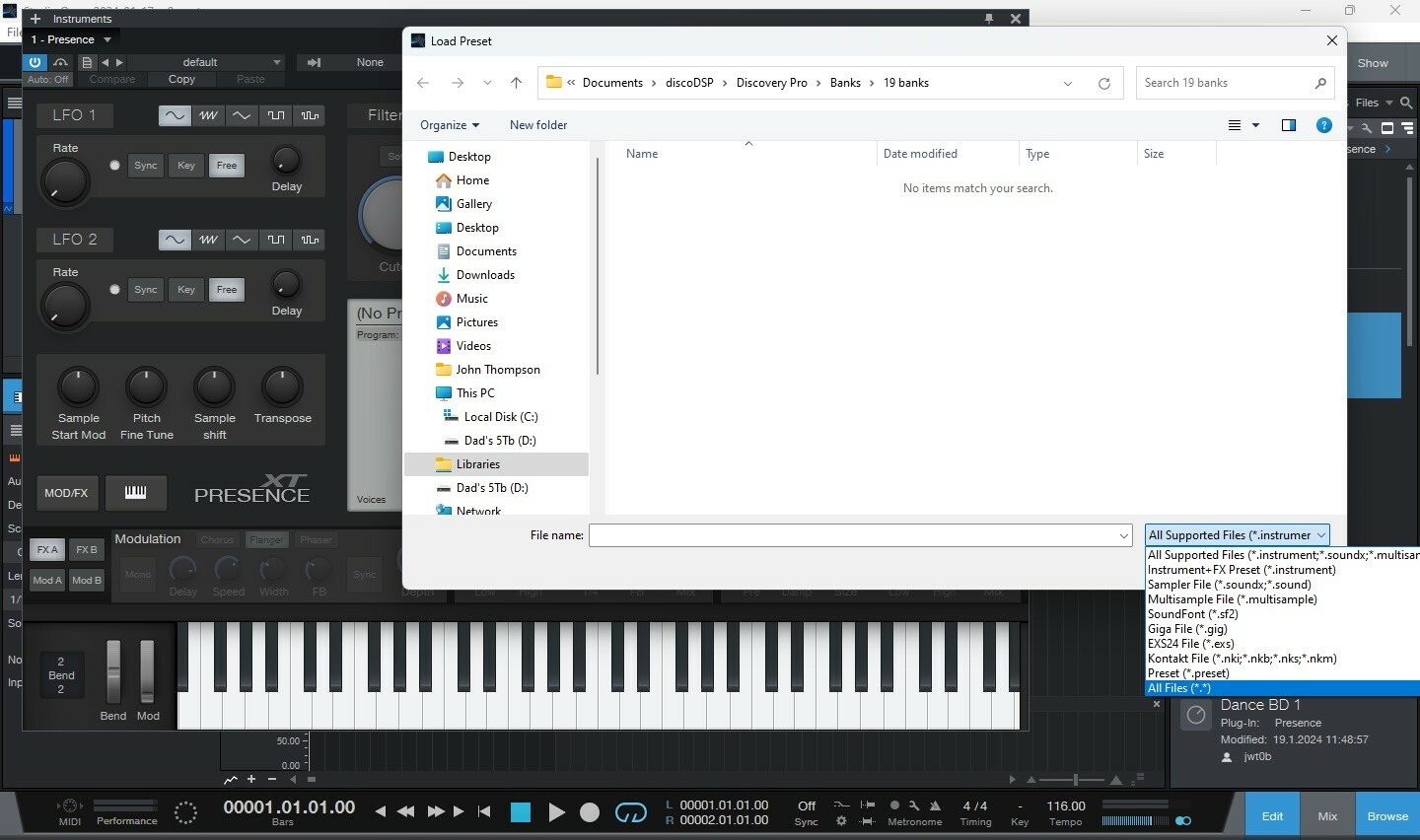Open the MOD/FX page
The height and width of the screenshot is (840, 1420).
coord(66,492)
